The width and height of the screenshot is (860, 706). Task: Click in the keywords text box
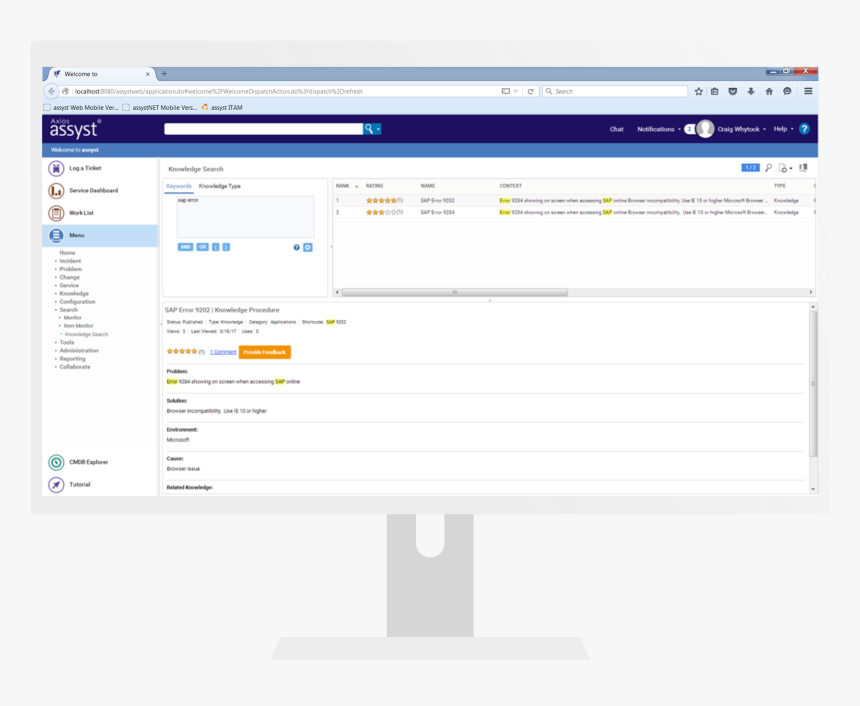pyautogui.click(x=245, y=217)
